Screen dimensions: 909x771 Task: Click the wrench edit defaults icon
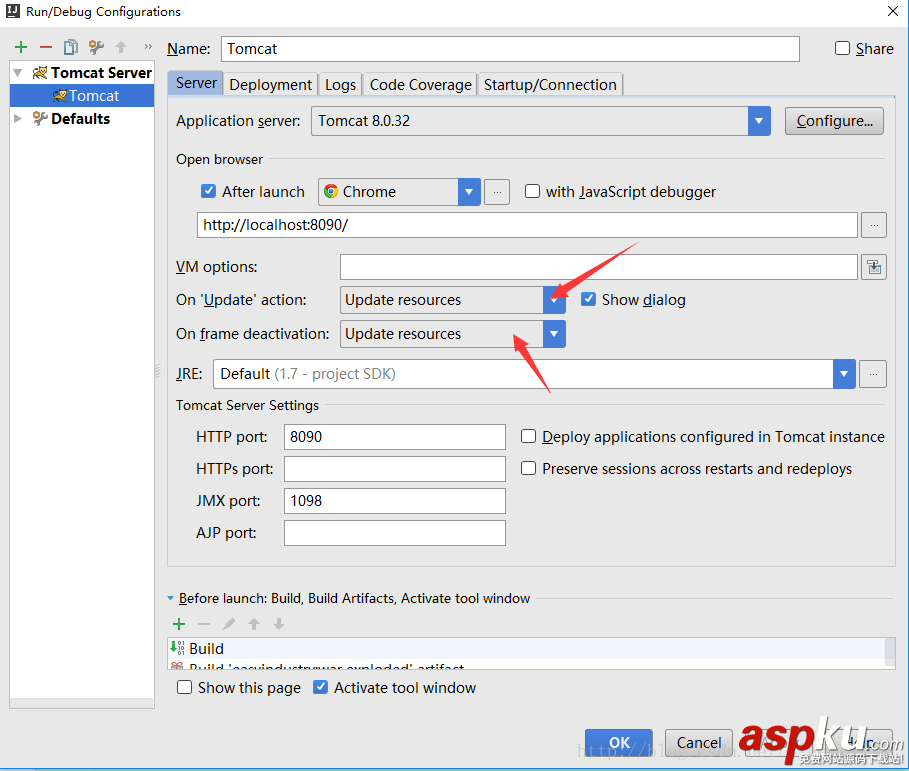pyautogui.click(x=96, y=47)
